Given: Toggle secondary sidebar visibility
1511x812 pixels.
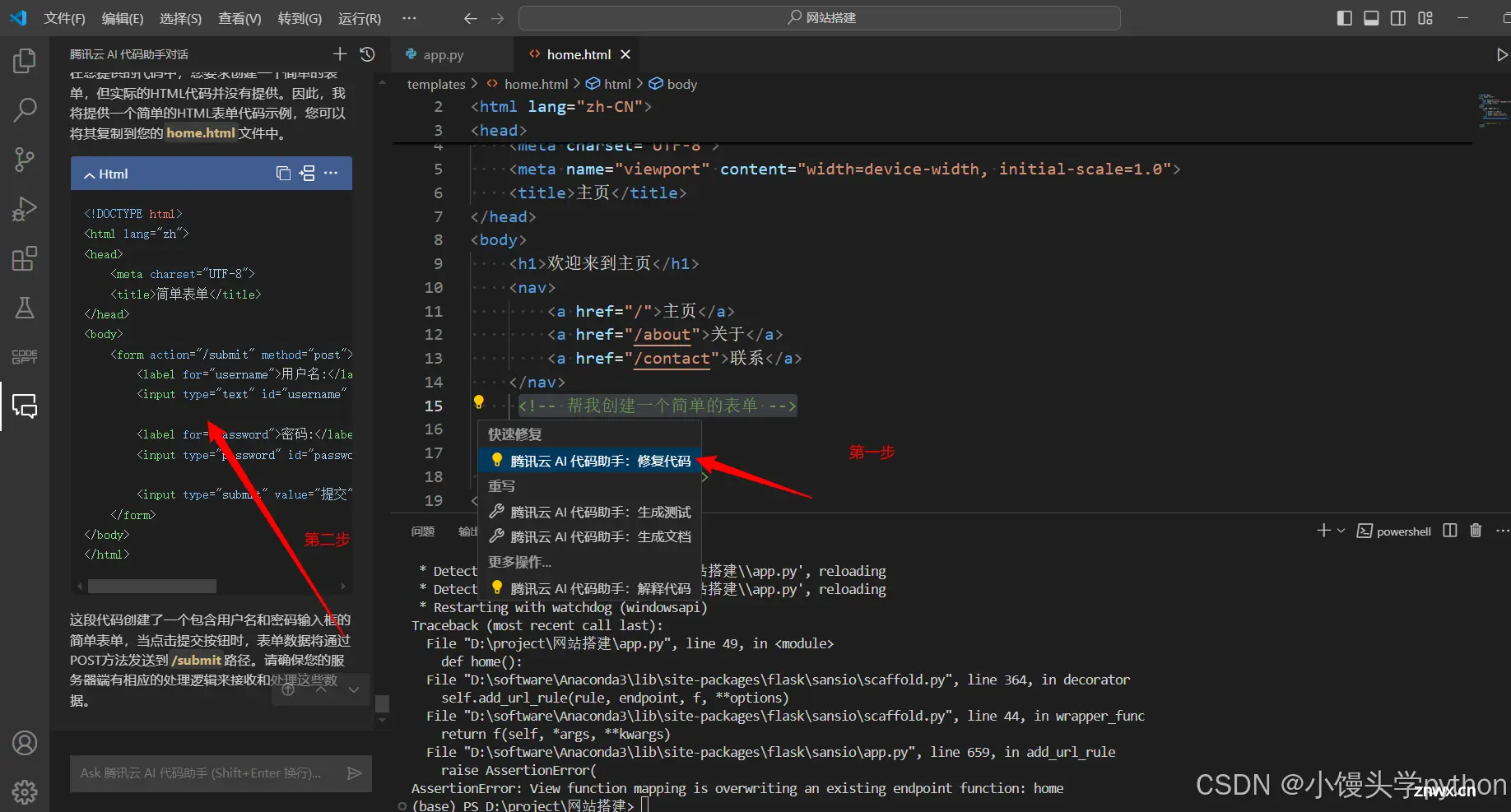Looking at the screenshot, I should click(x=1398, y=18).
